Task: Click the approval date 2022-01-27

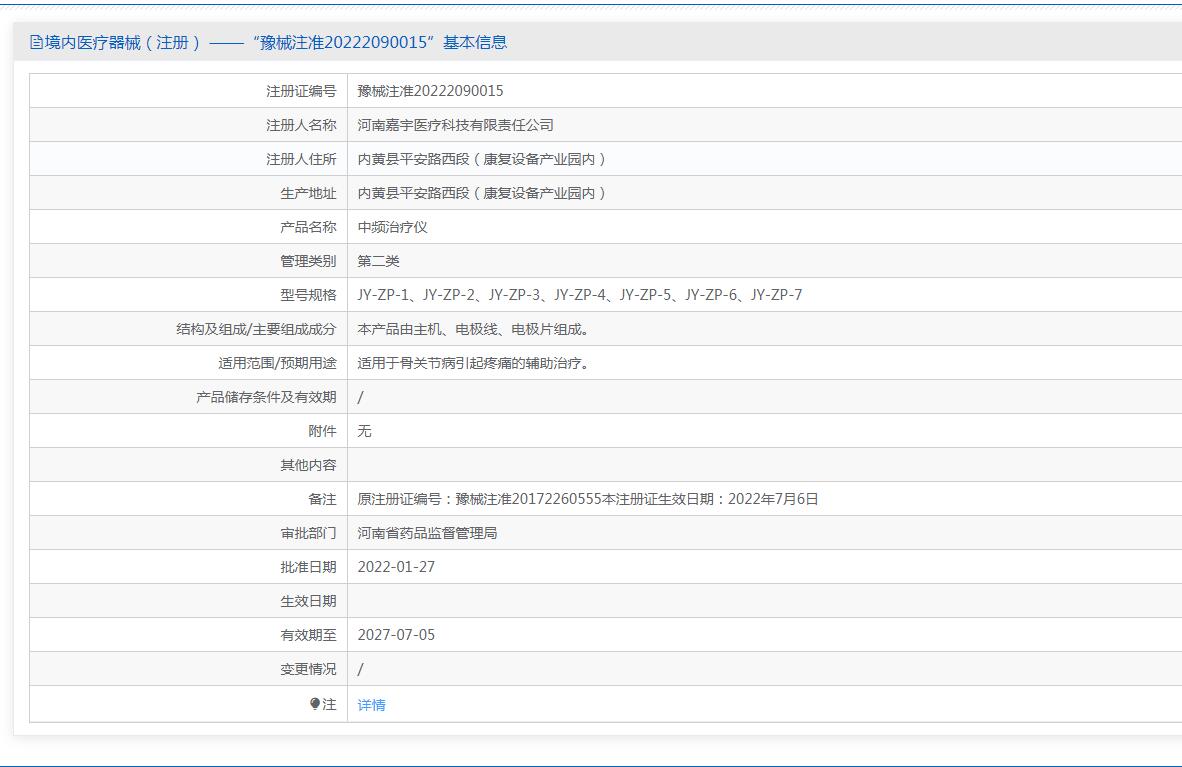Action: point(396,567)
